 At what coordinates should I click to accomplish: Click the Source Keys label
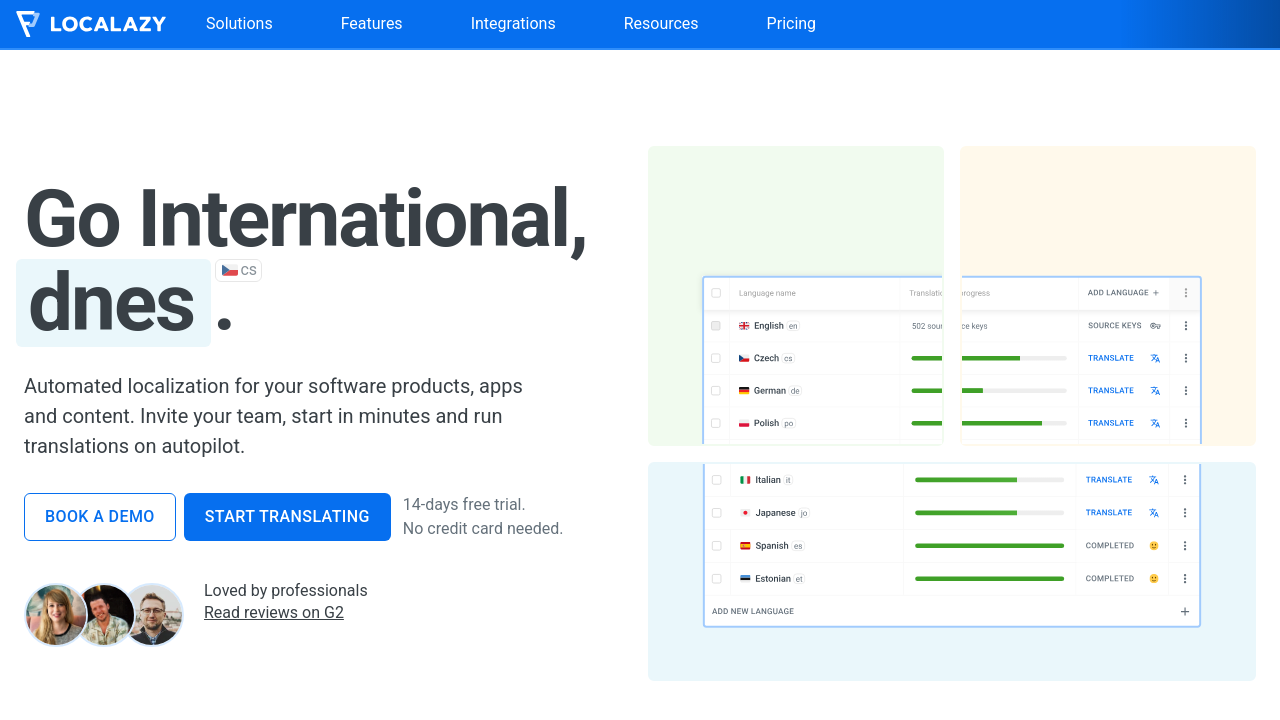tap(1115, 326)
